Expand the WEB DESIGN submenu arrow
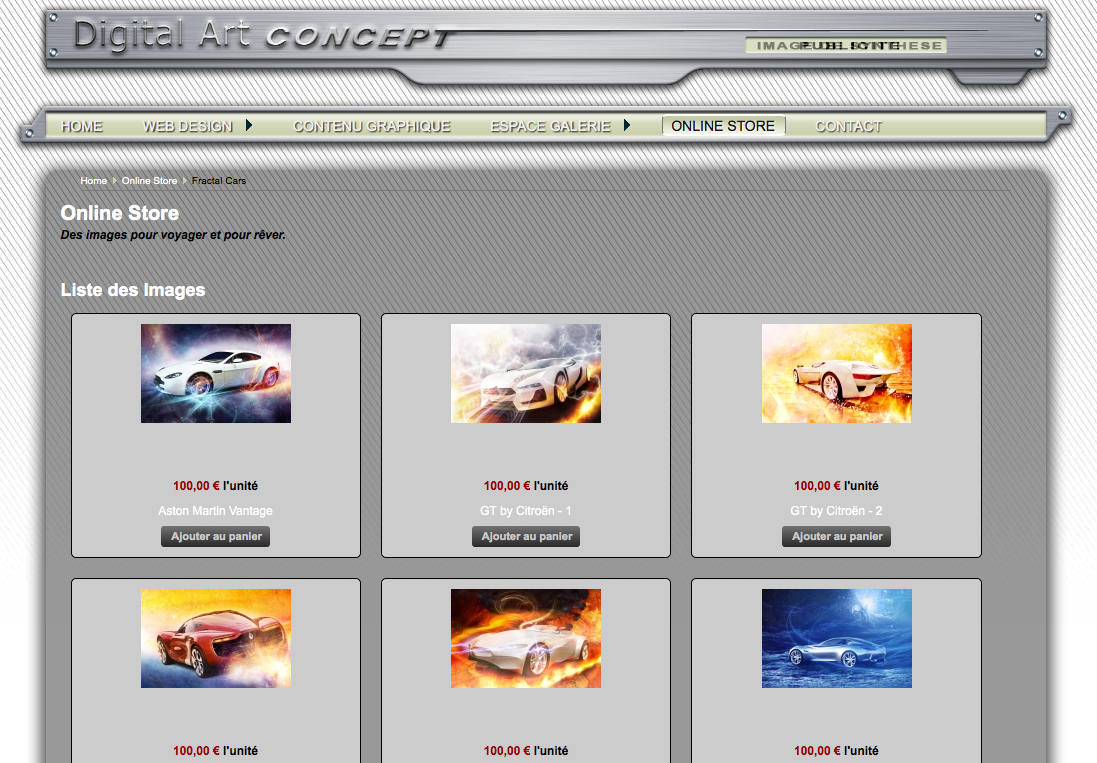This screenshot has width=1097, height=763. click(248, 126)
